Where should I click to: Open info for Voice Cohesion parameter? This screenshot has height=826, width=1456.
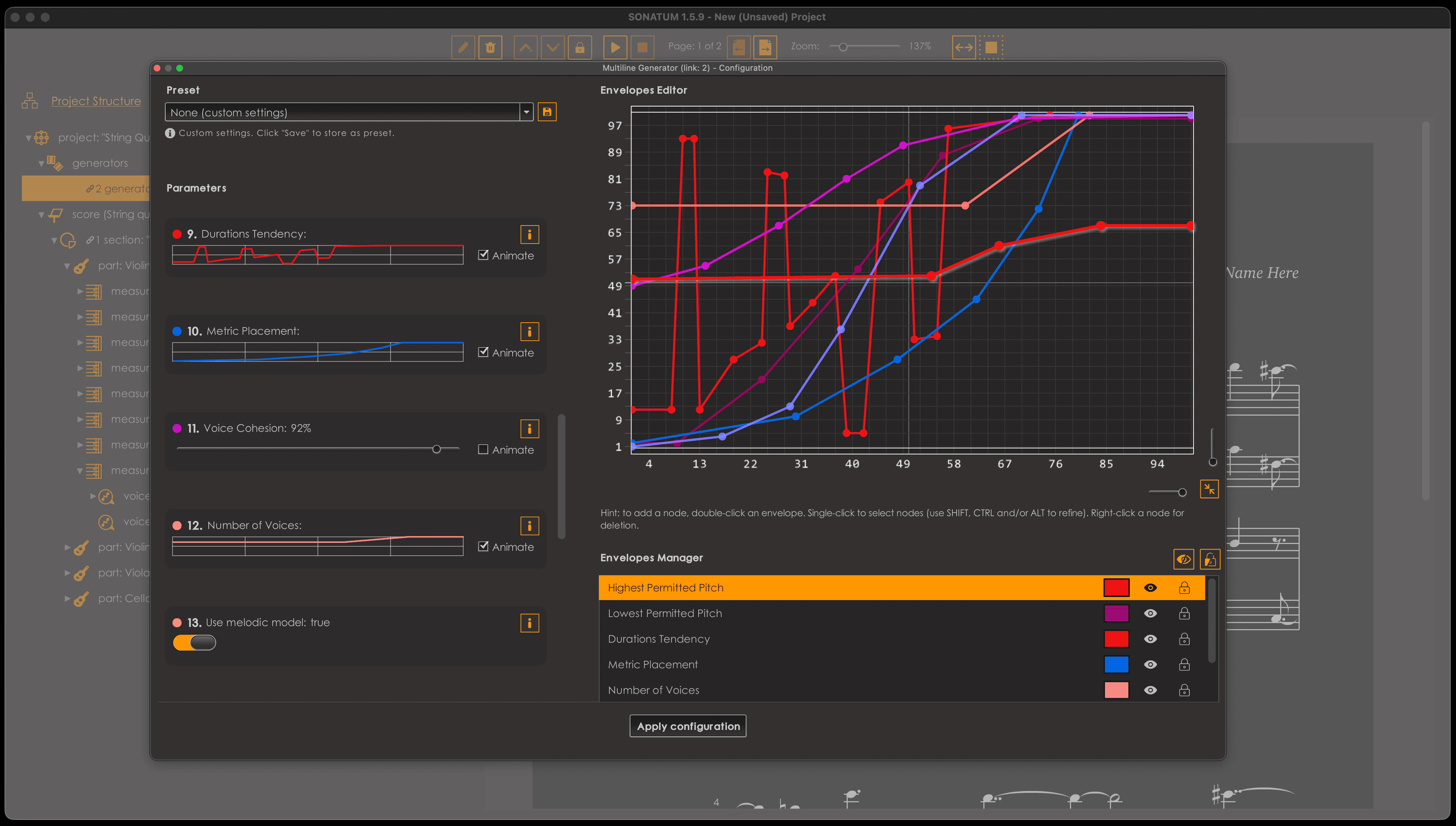click(529, 429)
